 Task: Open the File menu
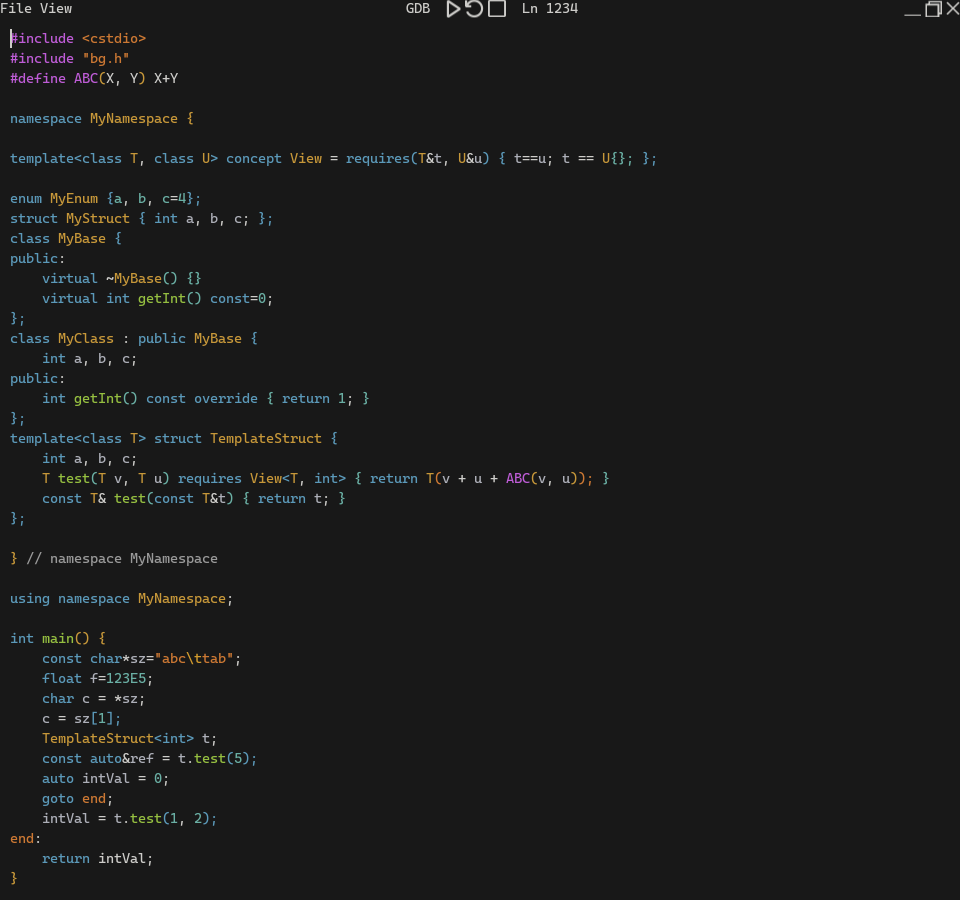pyautogui.click(x=16, y=9)
